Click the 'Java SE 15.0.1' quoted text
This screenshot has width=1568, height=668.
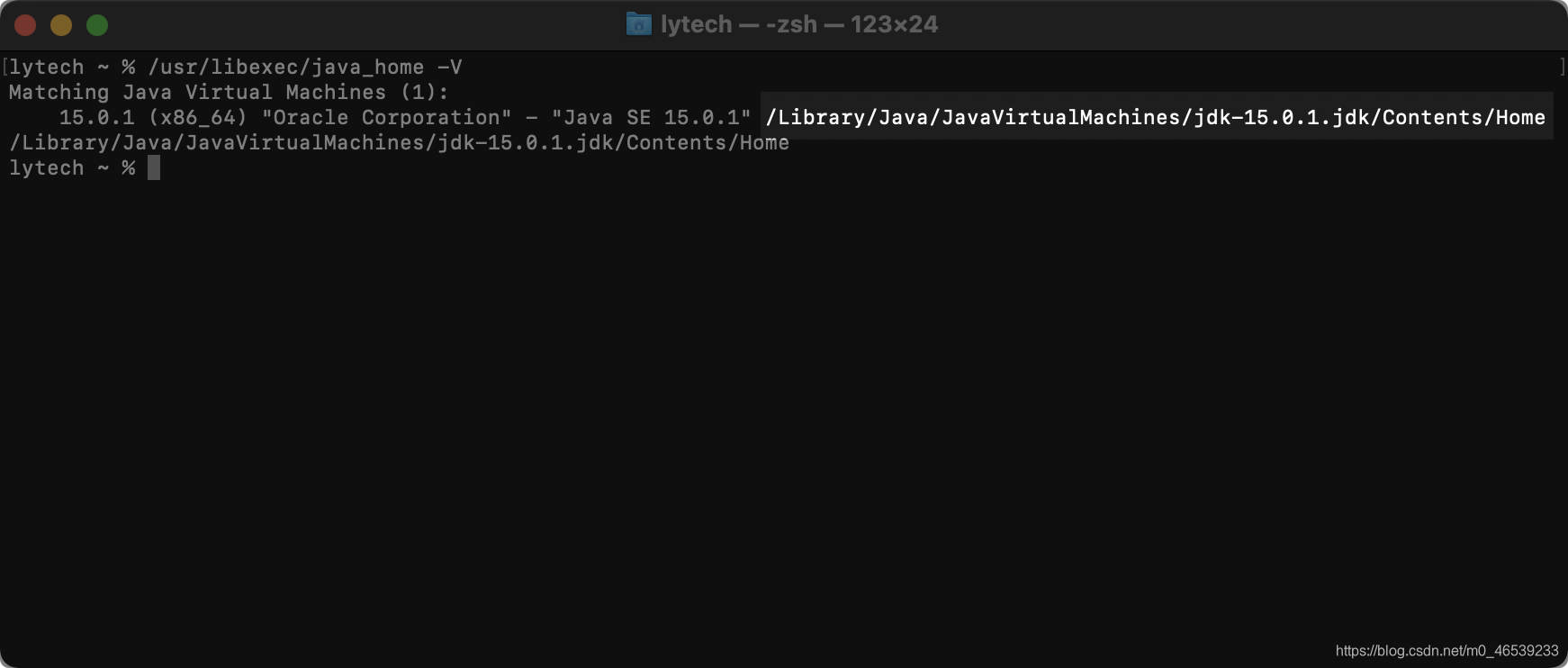coord(651,117)
